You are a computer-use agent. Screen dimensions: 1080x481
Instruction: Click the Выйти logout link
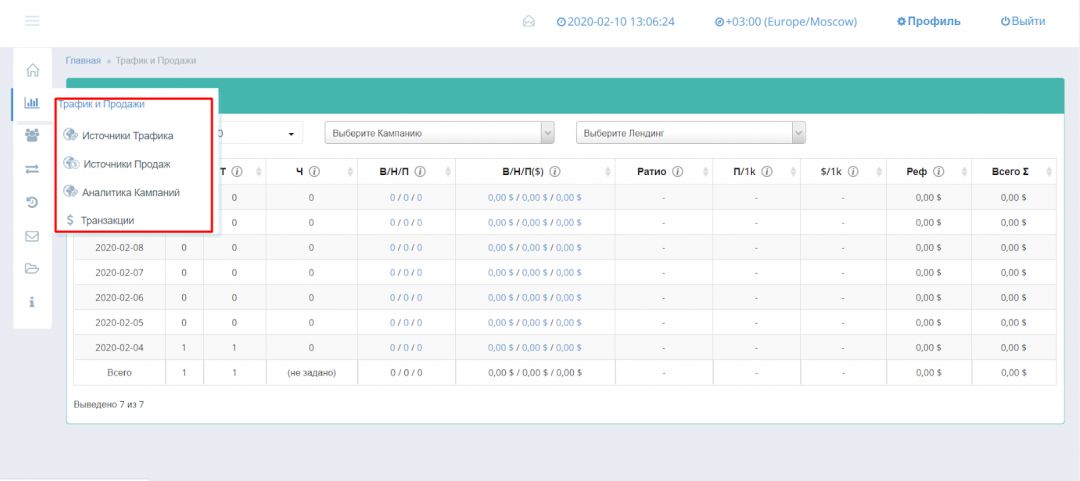coord(1022,21)
